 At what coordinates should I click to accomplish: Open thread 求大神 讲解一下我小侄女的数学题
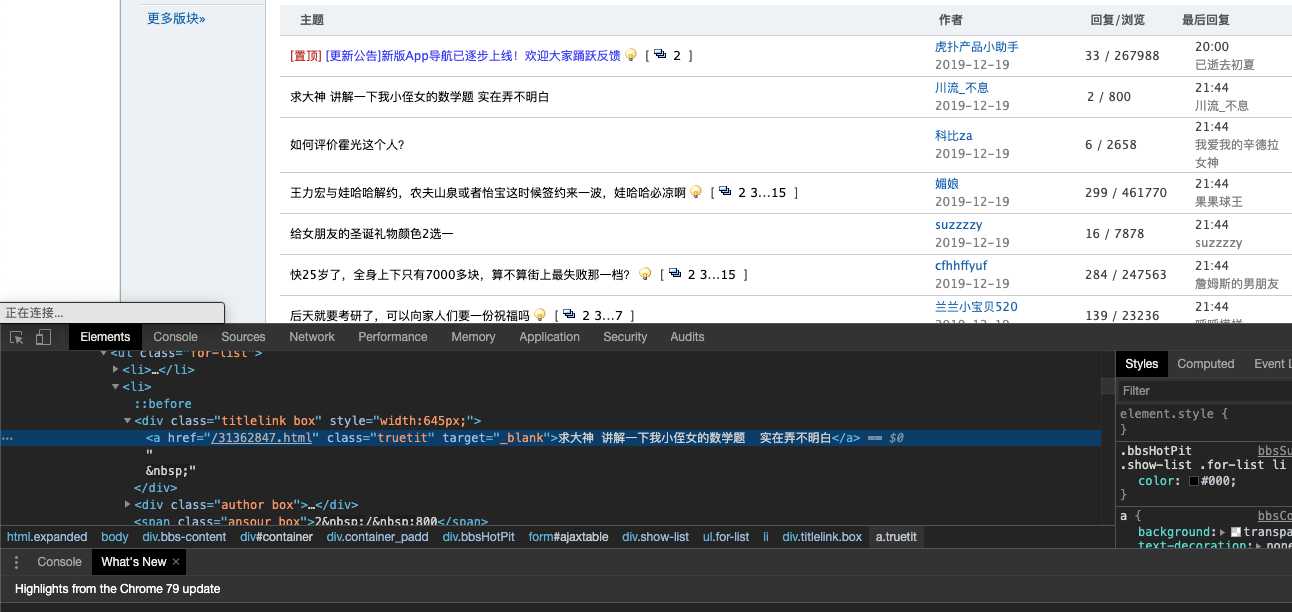coord(419,97)
